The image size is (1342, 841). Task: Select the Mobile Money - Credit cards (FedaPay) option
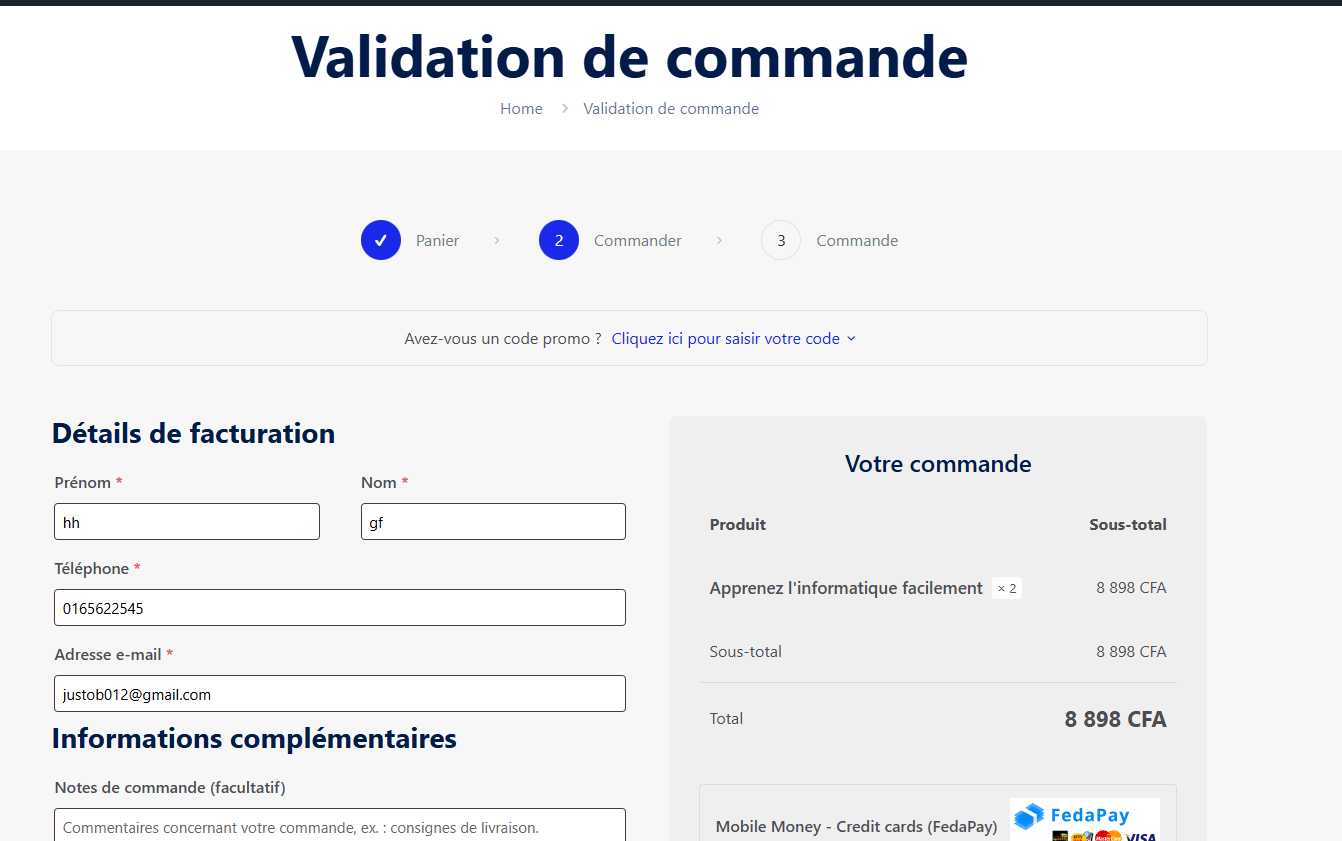[x=856, y=827]
